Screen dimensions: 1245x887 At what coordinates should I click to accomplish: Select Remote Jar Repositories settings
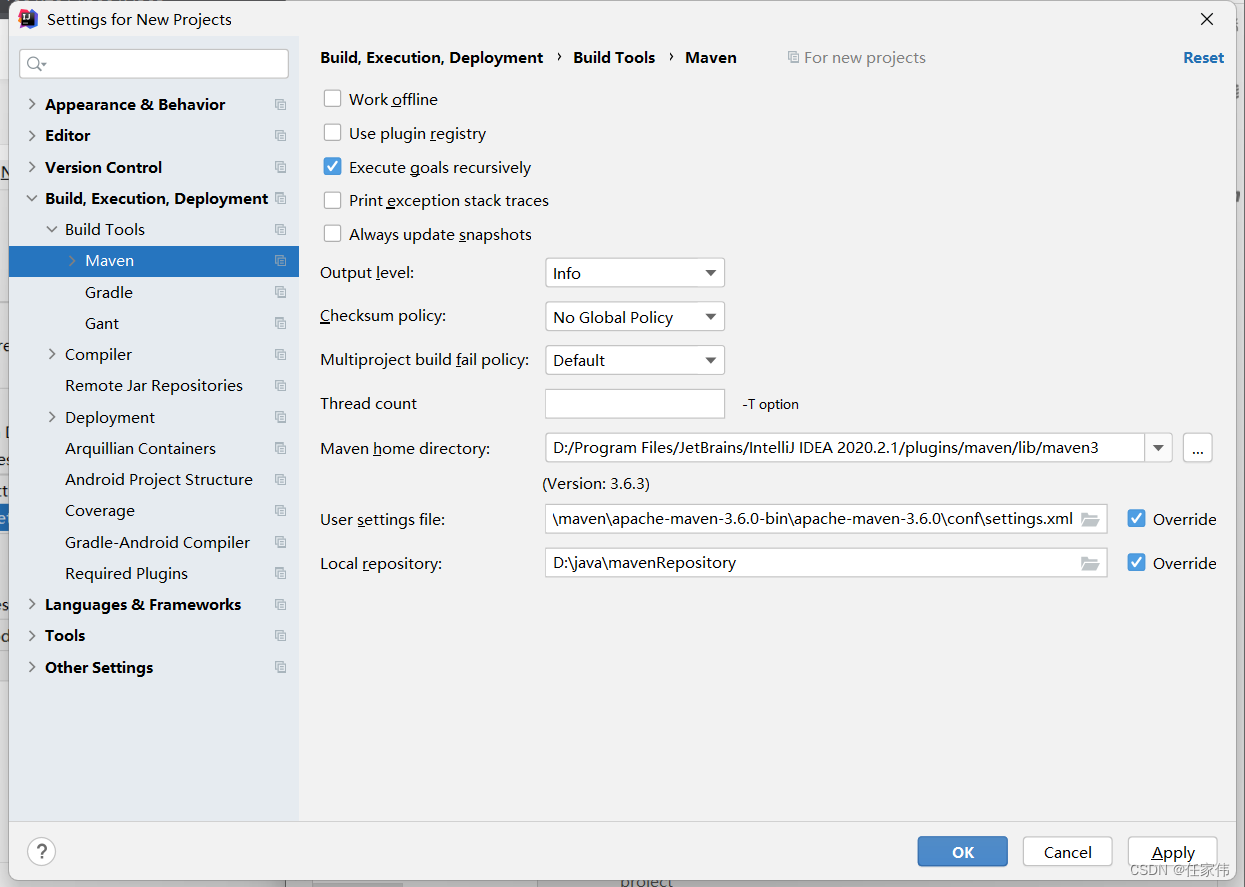tap(154, 385)
